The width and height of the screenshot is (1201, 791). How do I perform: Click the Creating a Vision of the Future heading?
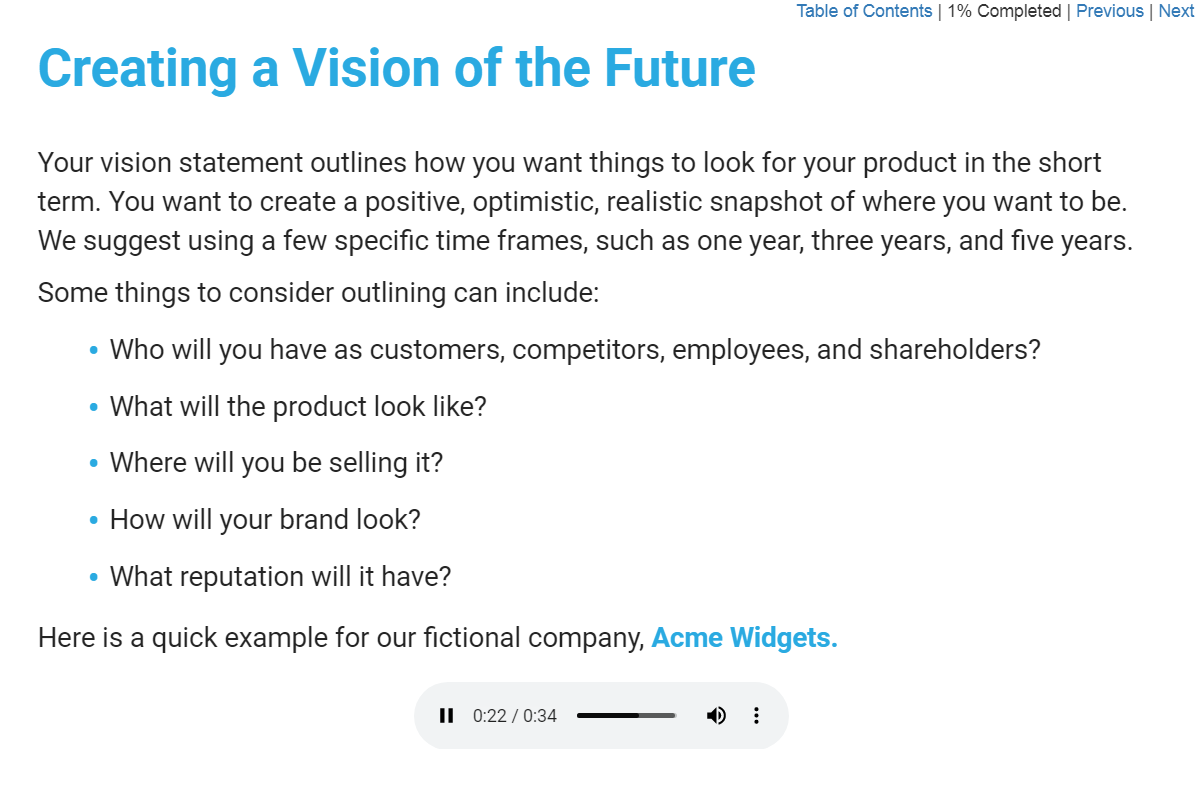pyautogui.click(x=397, y=68)
